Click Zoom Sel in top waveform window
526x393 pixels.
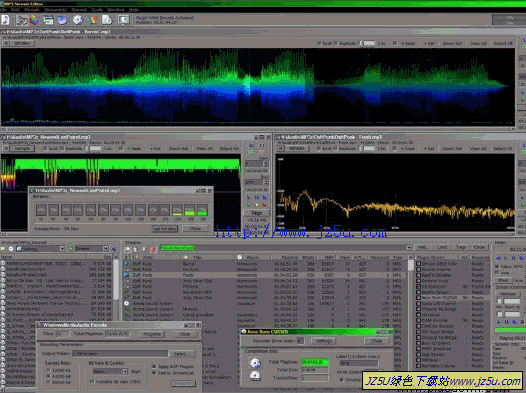[x=452, y=44]
